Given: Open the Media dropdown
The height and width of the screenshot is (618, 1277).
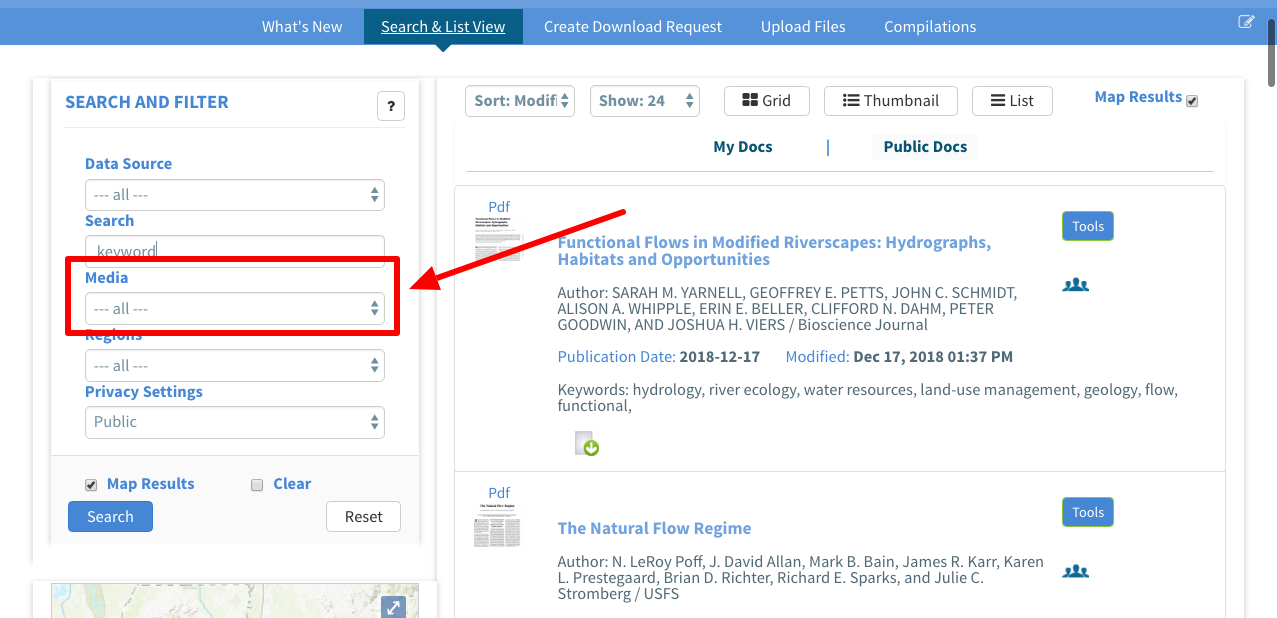Looking at the screenshot, I should pos(234,309).
